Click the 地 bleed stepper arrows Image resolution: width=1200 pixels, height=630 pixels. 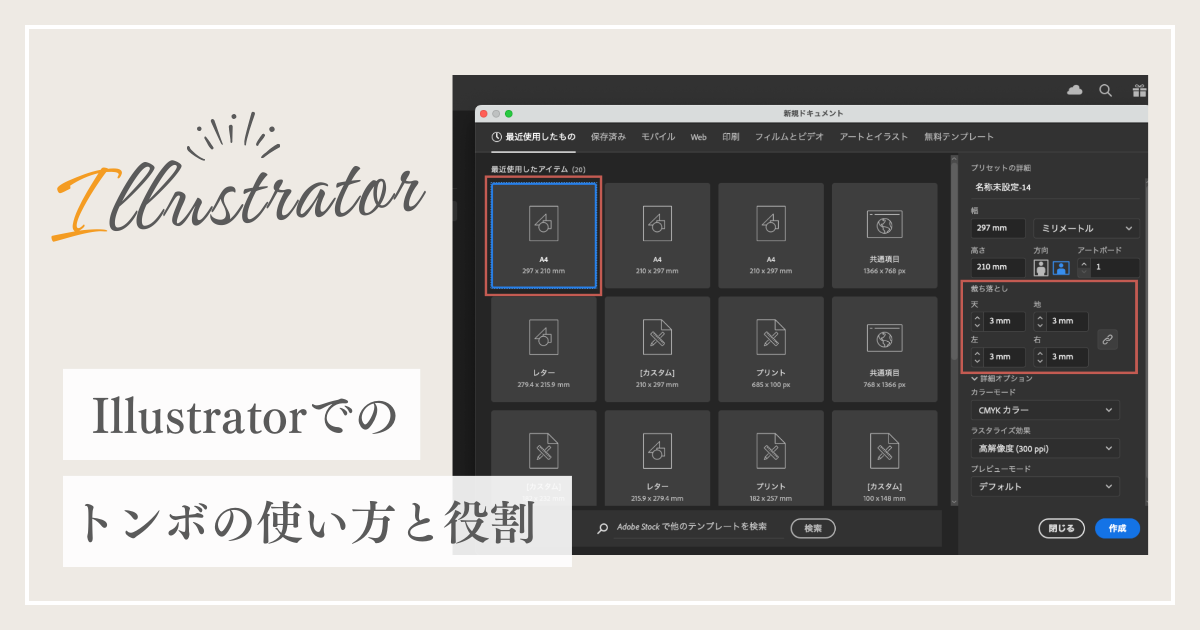[x=1040, y=321]
